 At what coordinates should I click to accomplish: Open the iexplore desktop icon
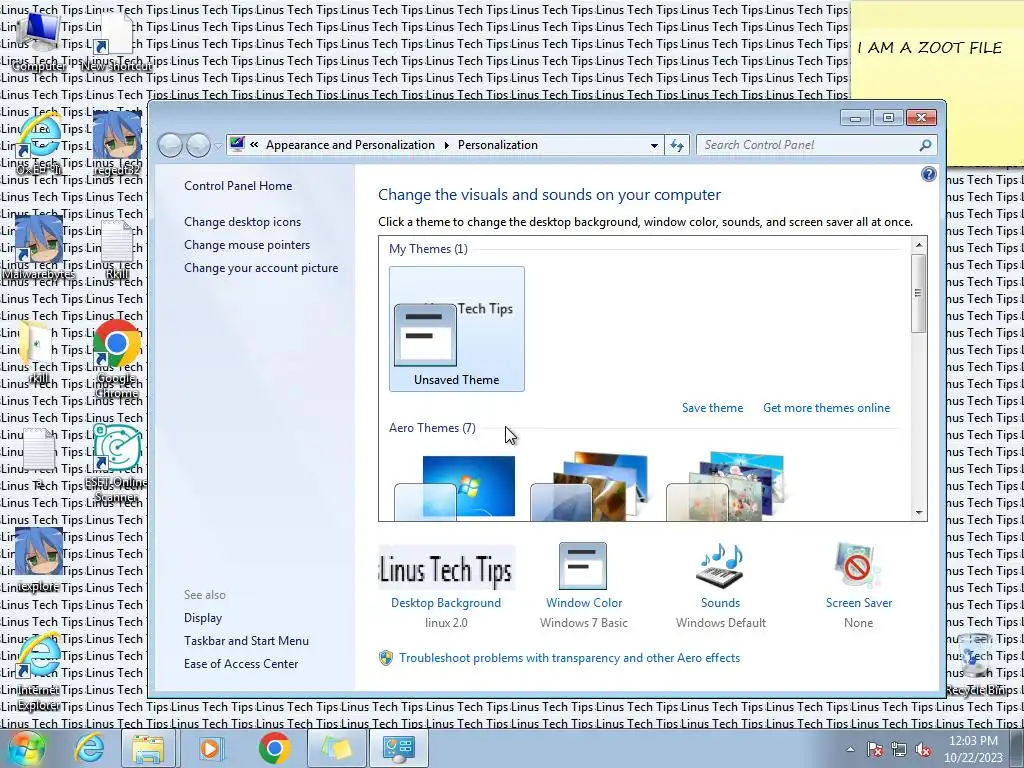click(x=39, y=559)
